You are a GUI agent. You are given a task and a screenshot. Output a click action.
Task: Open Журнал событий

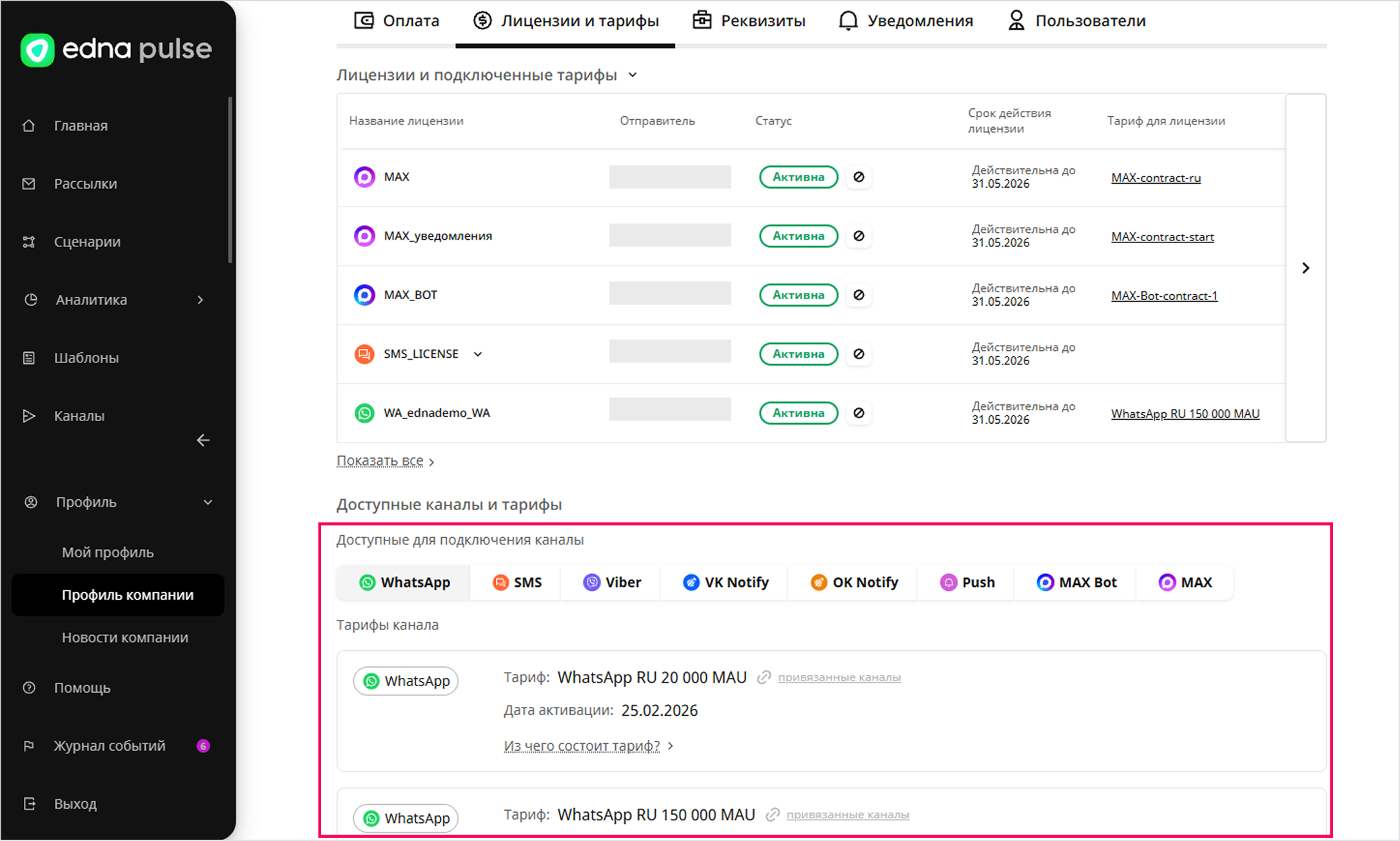pos(110,746)
